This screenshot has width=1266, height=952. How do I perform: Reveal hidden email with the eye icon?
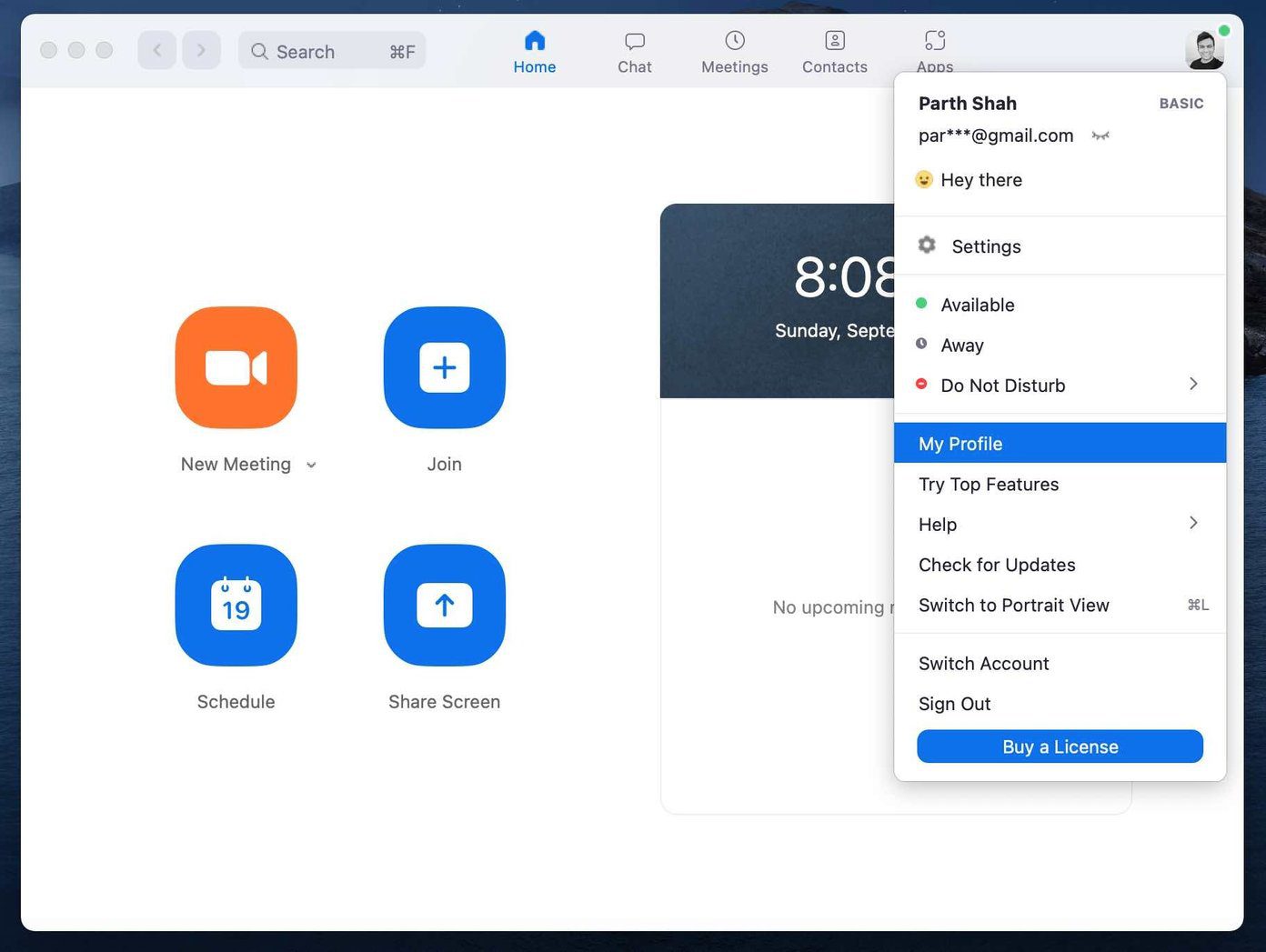(x=1100, y=135)
